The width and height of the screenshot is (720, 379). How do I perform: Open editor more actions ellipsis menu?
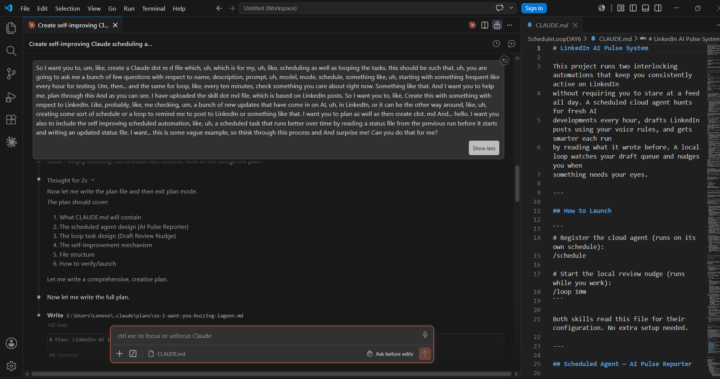coord(509,25)
